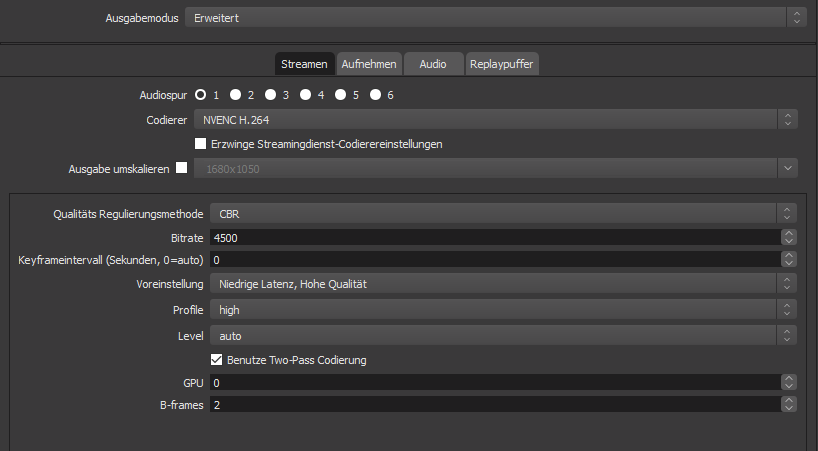This screenshot has height=451, width=818.
Task: Toggle the Ausgabe umskalieren checkbox
Action: 181,168
